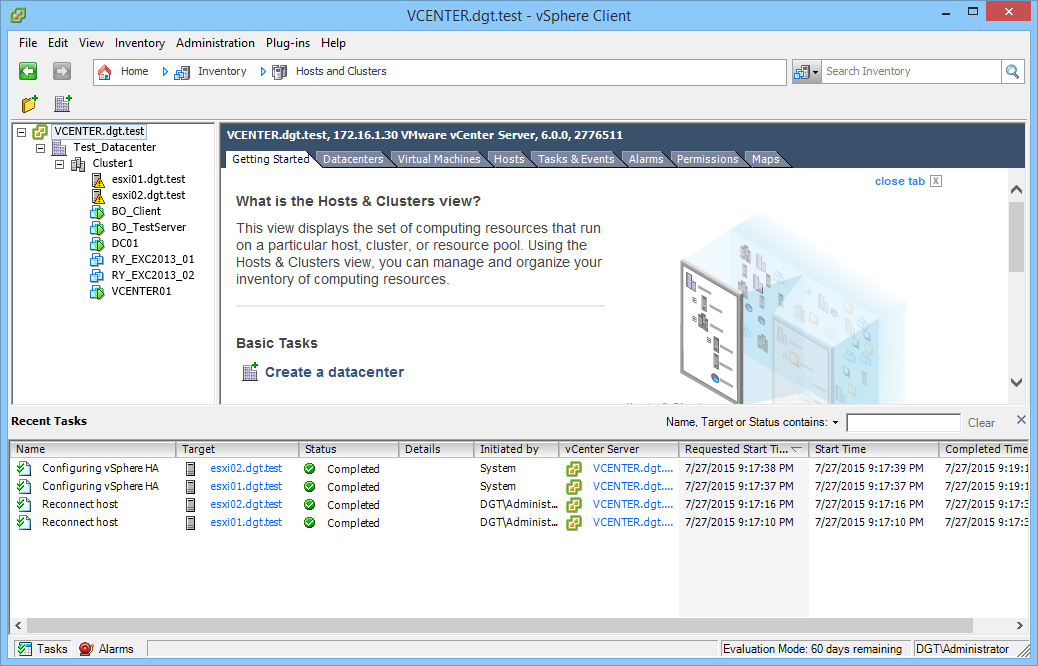1038x666 pixels.
Task: Open the search scope dropdown icon
Action: (x=806, y=71)
